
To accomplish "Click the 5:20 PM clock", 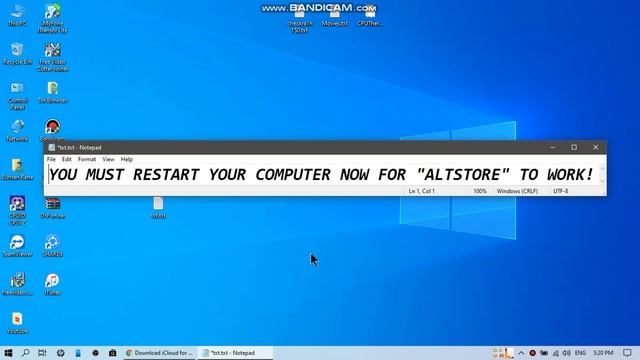I will tap(603, 353).
